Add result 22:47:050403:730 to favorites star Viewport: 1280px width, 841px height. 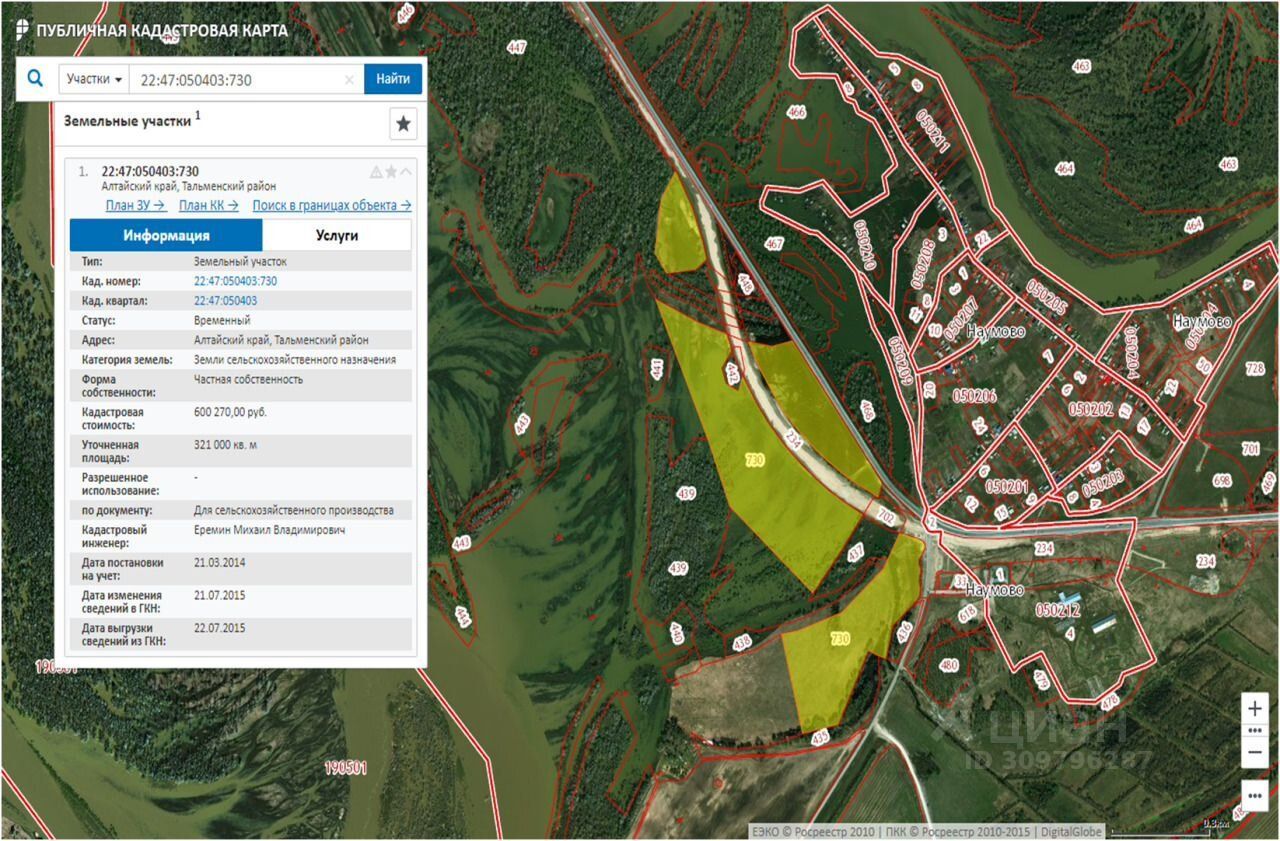point(391,172)
